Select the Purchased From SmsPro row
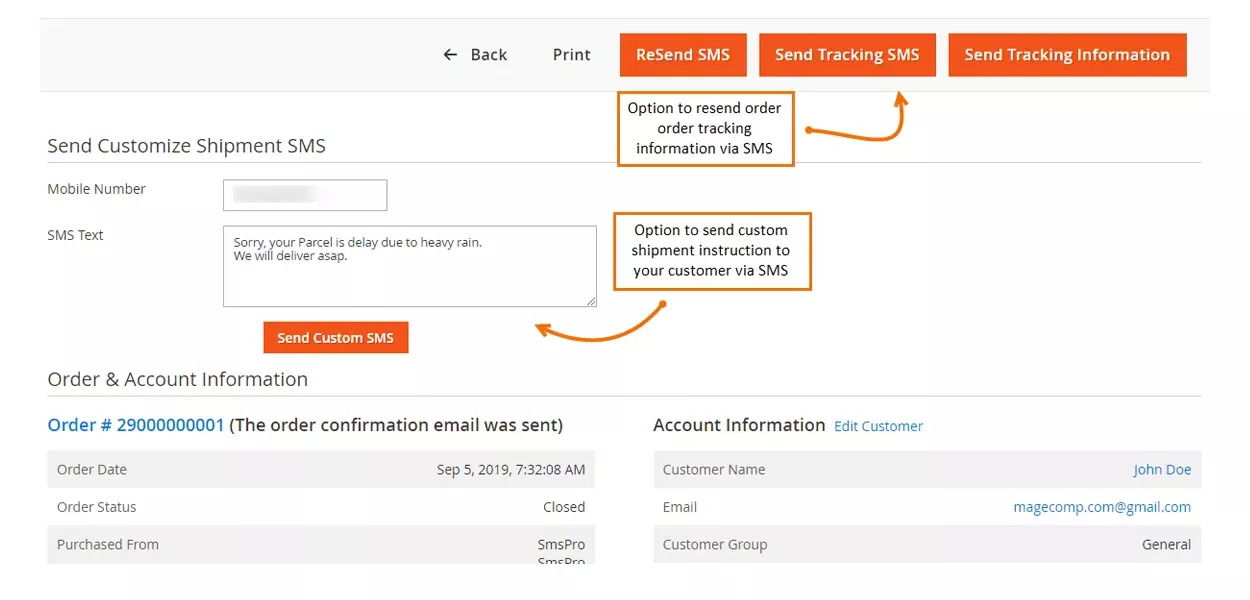 click(x=322, y=544)
